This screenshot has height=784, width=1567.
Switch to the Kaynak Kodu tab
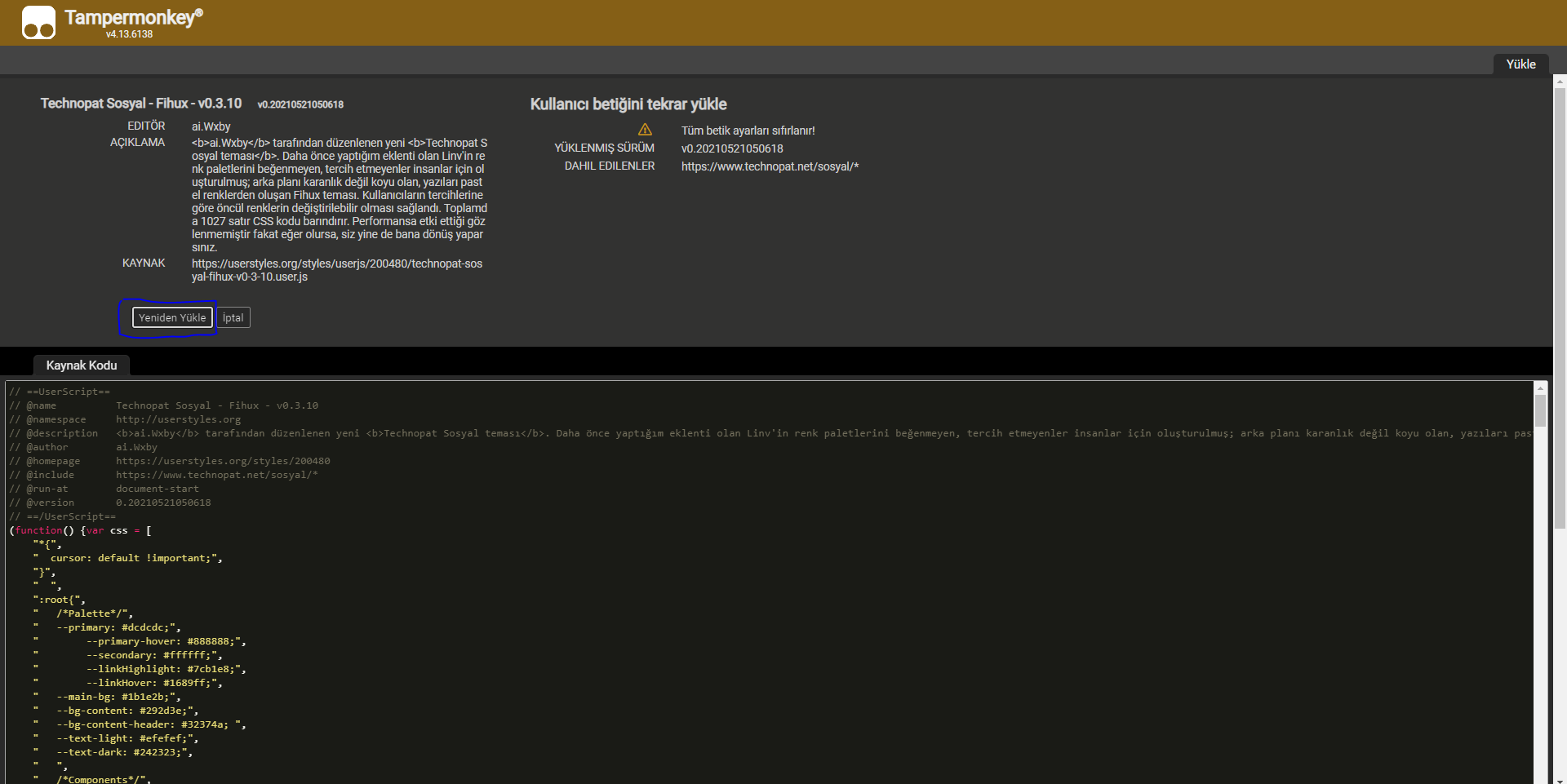82,365
